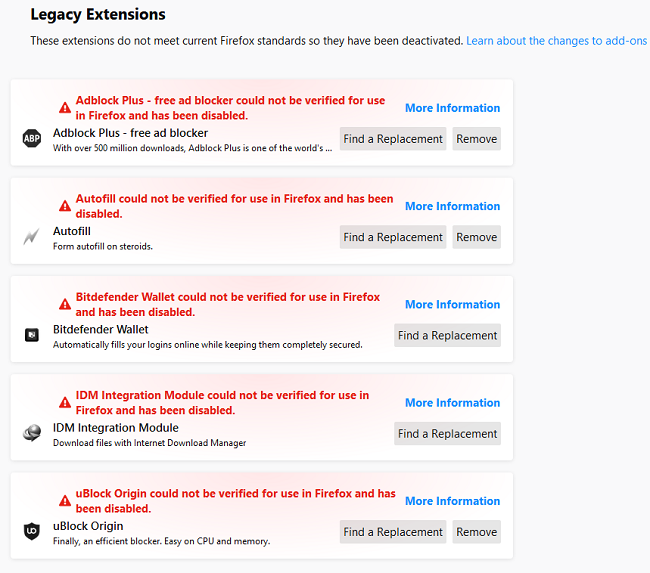Open More Information for IDM Integration Module

452,402
